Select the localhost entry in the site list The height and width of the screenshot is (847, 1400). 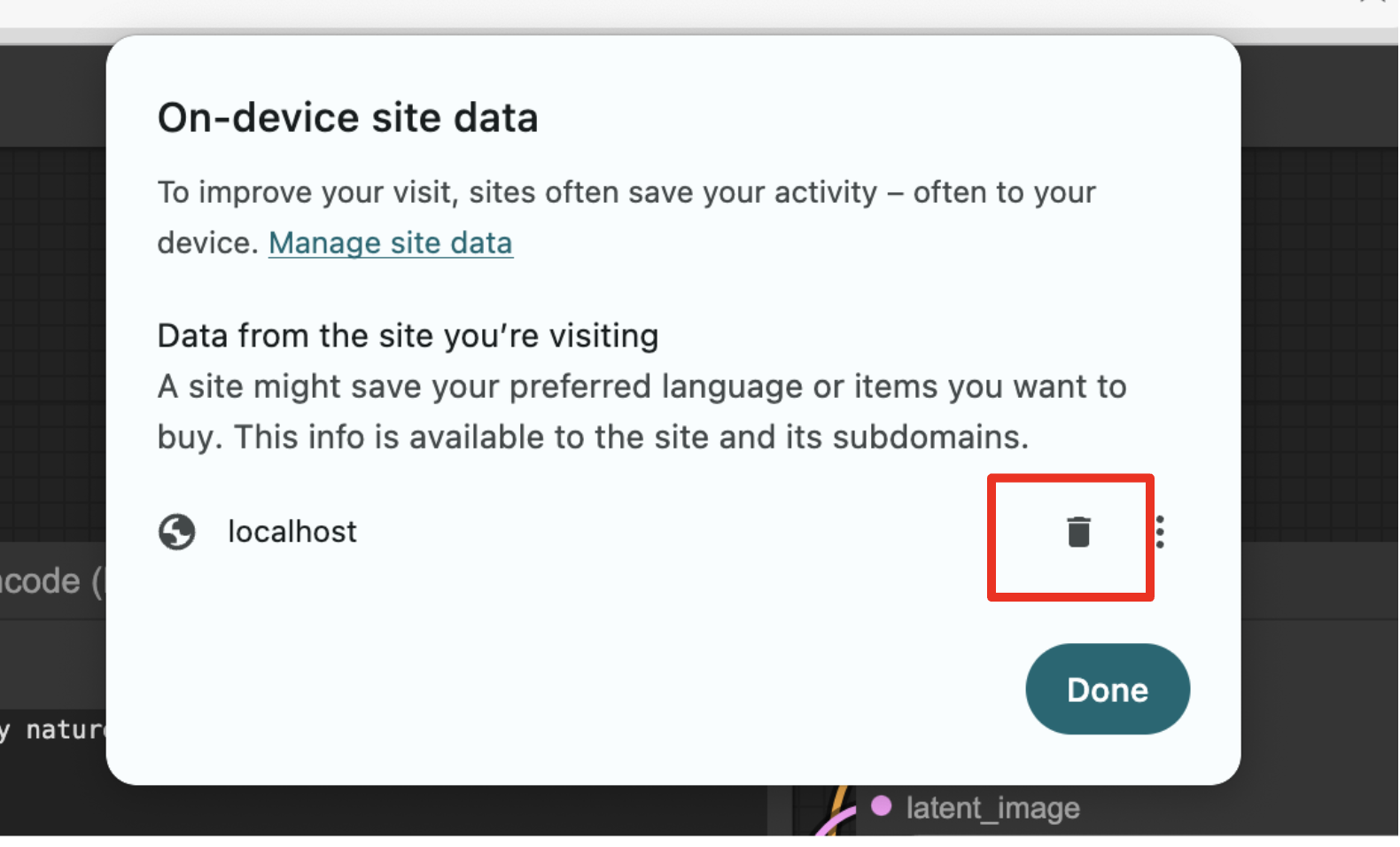tap(292, 532)
